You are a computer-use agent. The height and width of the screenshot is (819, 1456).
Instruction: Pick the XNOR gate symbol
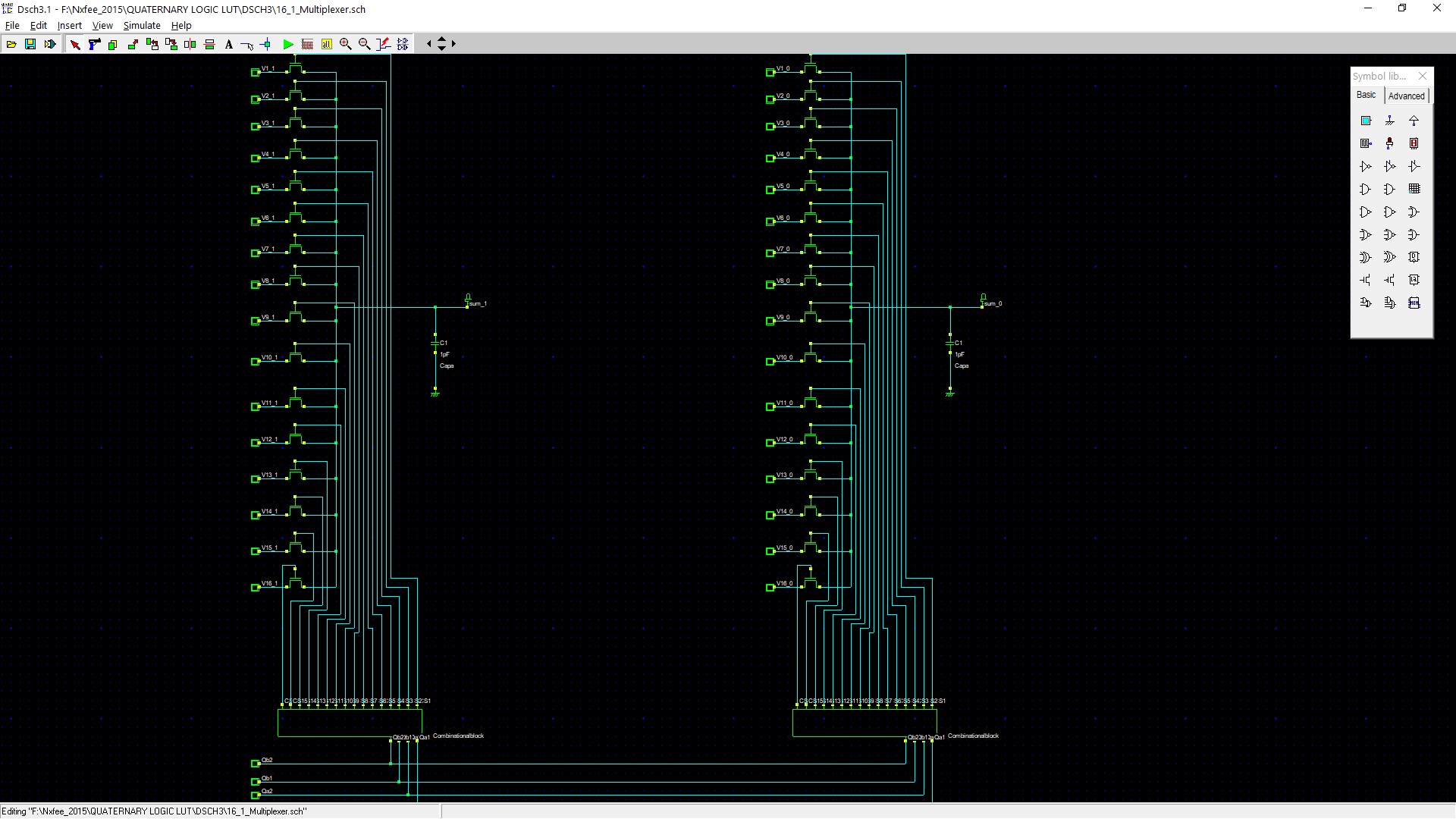[1390, 257]
